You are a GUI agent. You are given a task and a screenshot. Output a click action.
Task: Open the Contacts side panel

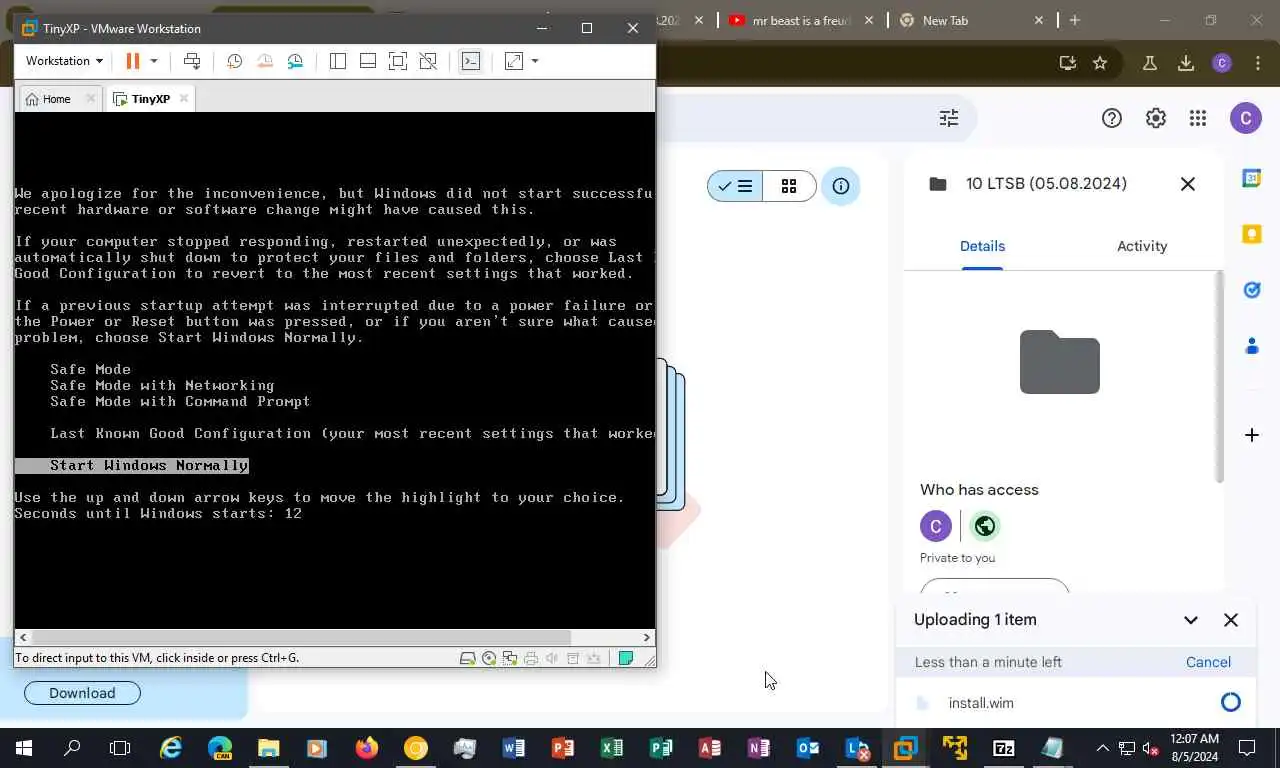coord(1251,346)
